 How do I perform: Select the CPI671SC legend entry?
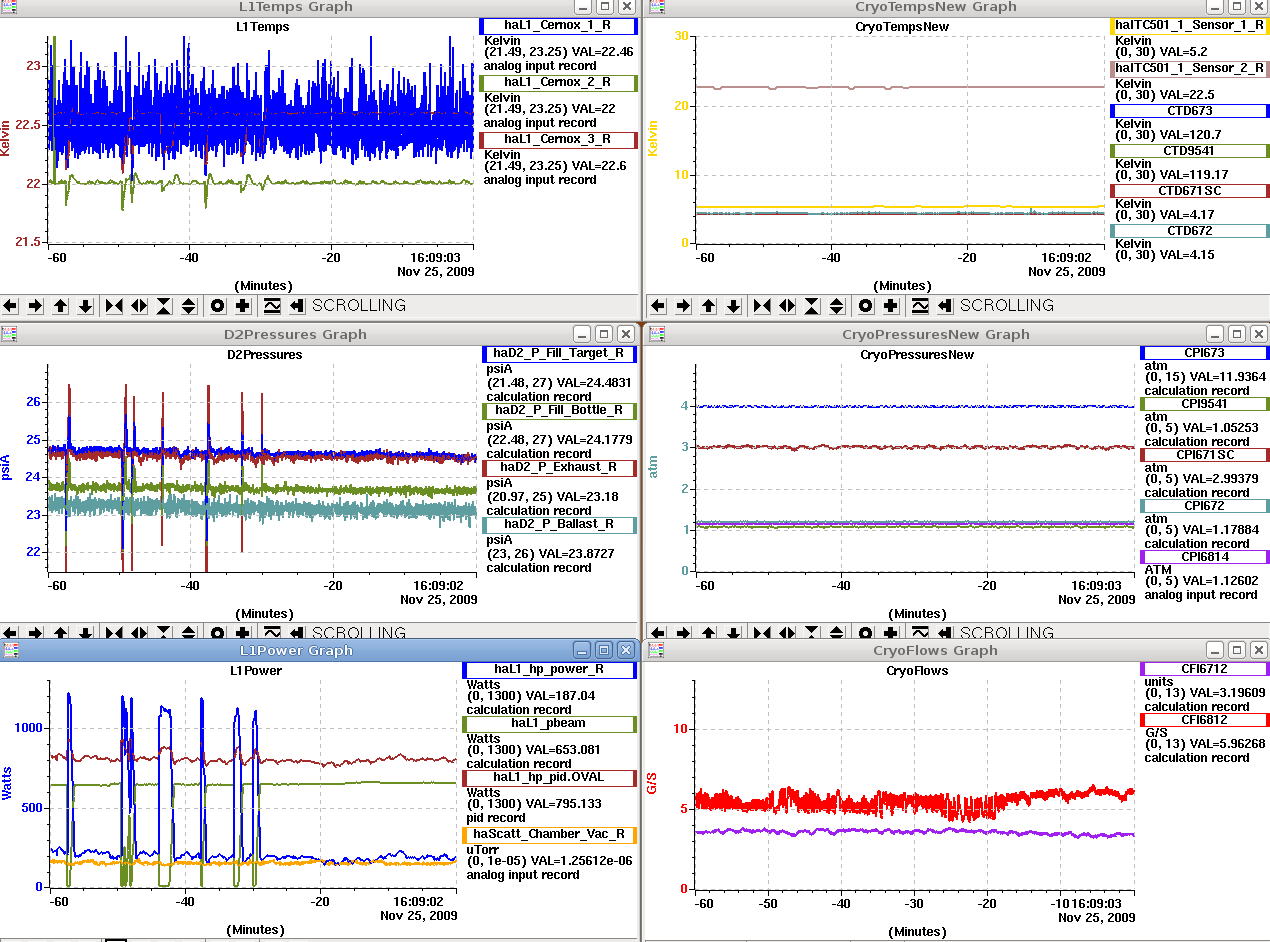1204,455
